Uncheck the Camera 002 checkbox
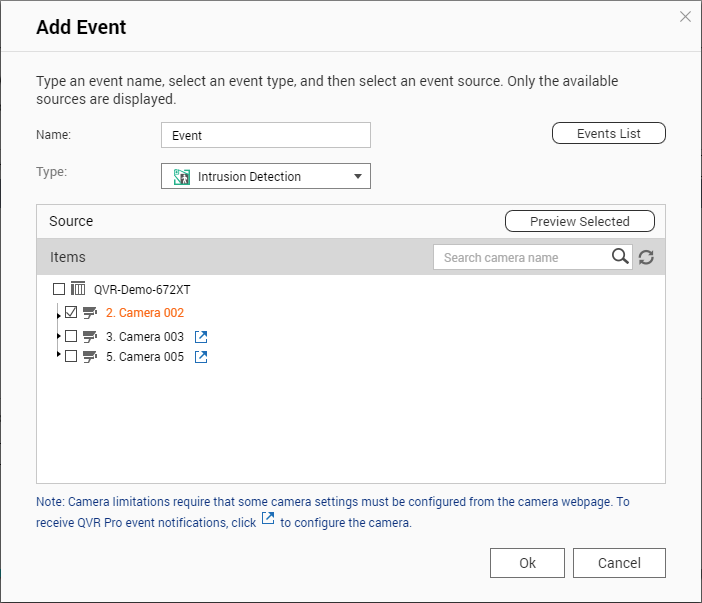 (x=71, y=312)
